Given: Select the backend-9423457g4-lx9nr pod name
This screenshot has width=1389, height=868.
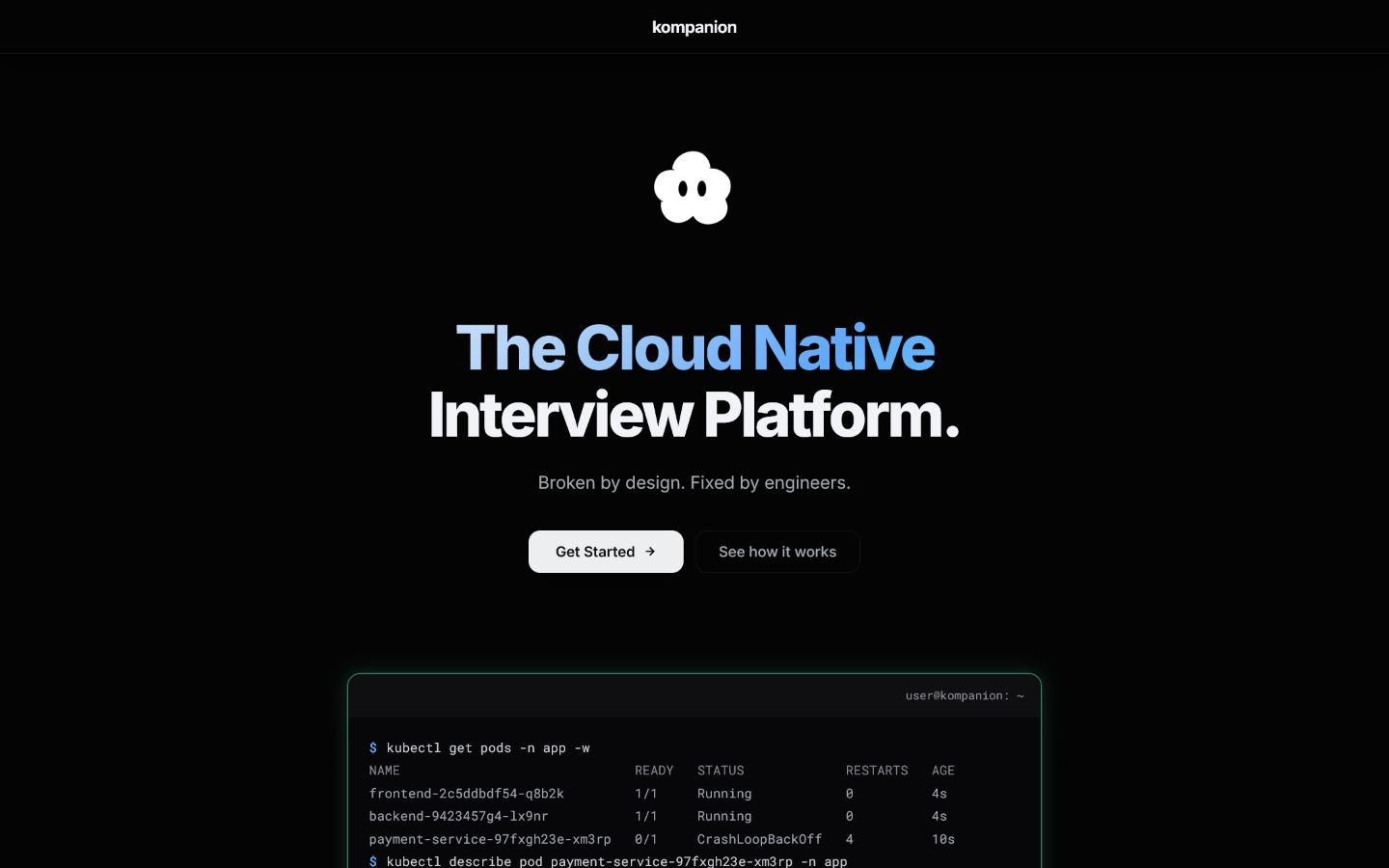Looking at the screenshot, I should tap(459, 816).
